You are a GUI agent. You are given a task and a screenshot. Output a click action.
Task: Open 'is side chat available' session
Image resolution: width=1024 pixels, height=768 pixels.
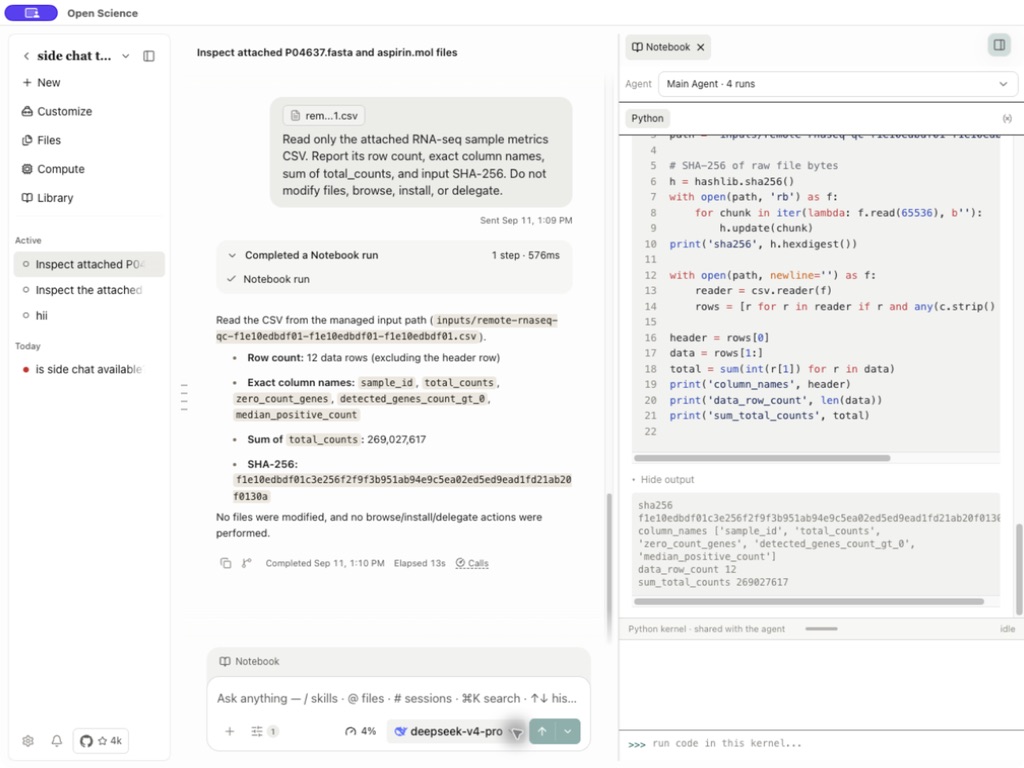coord(89,370)
